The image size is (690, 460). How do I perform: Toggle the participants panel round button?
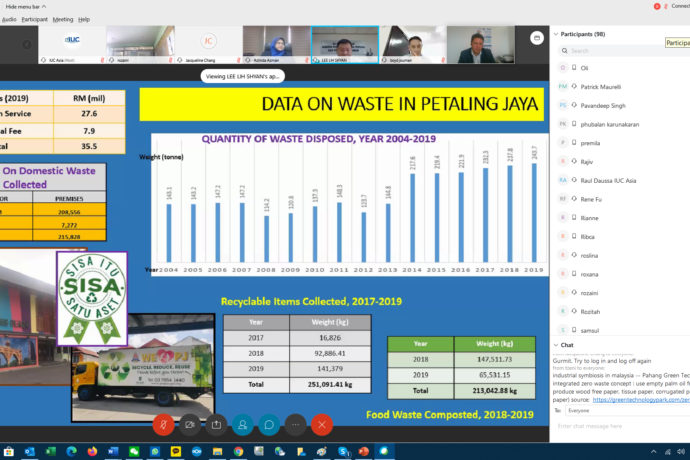[242, 425]
